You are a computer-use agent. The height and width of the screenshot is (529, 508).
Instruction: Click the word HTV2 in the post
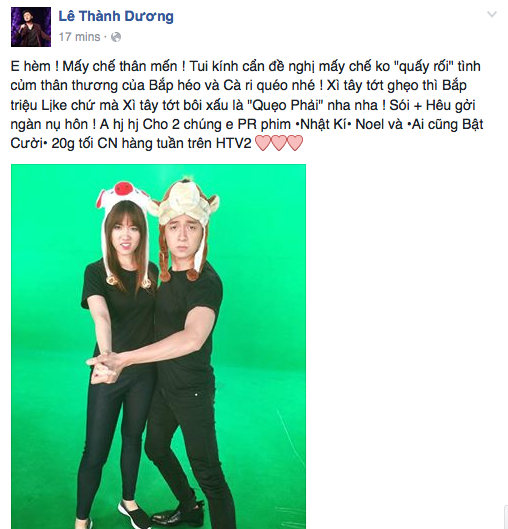pos(234,143)
